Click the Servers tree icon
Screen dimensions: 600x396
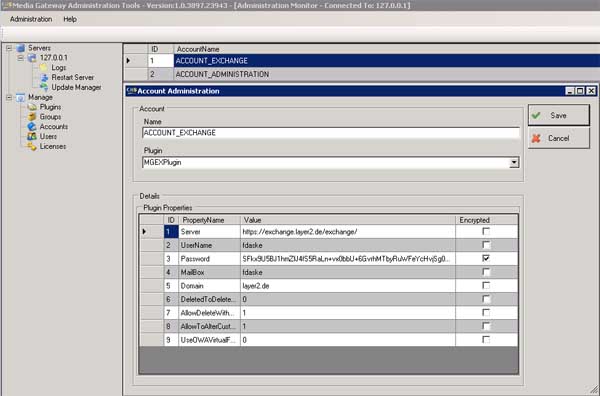coord(21,48)
